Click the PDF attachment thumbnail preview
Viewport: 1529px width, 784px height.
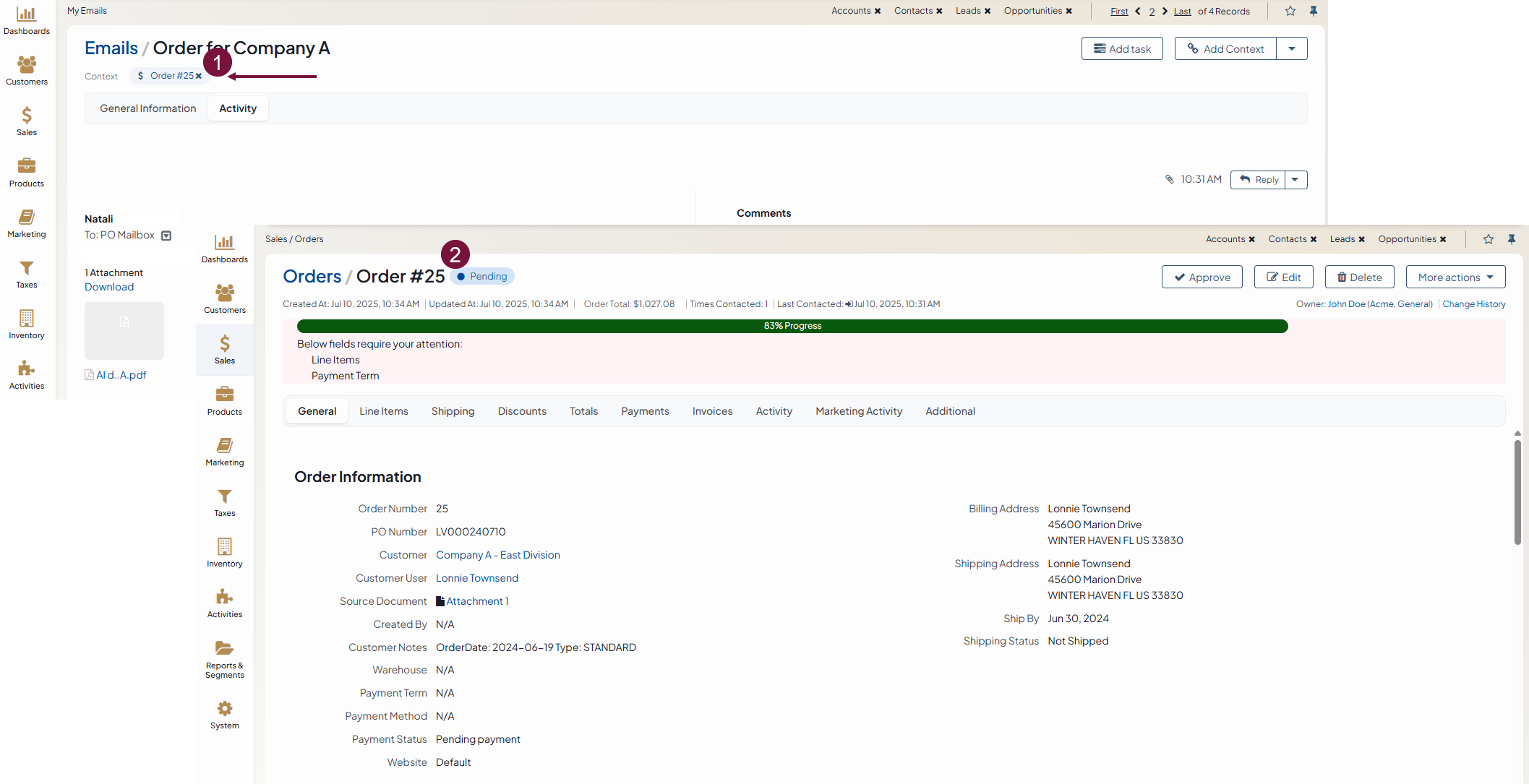(x=124, y=330)
